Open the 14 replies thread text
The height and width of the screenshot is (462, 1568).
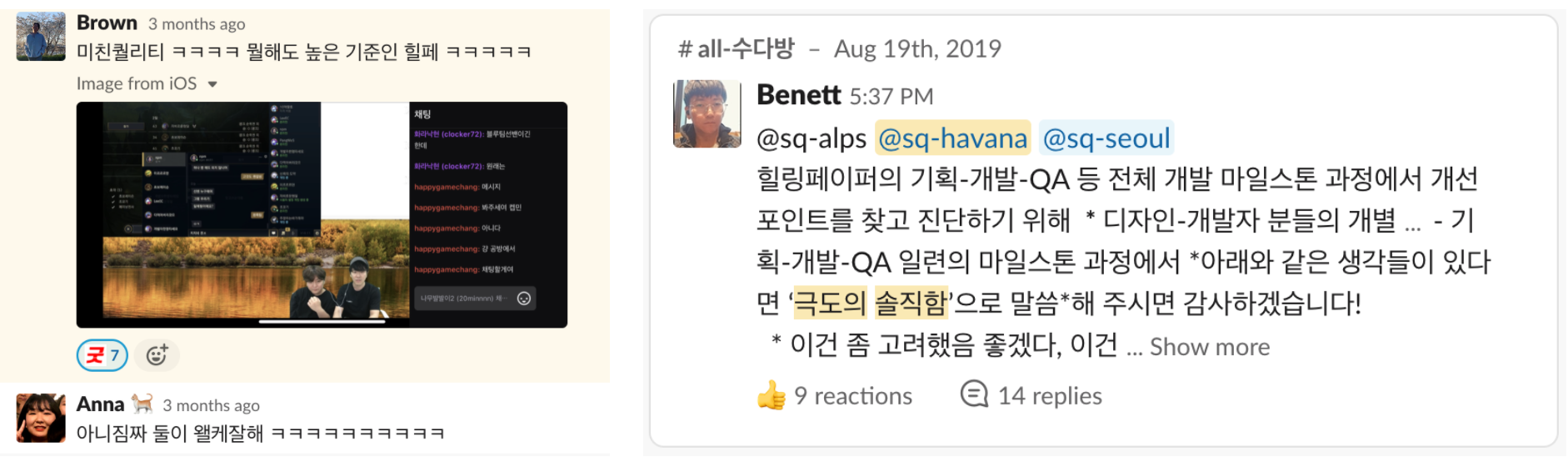click(1049, 395)
